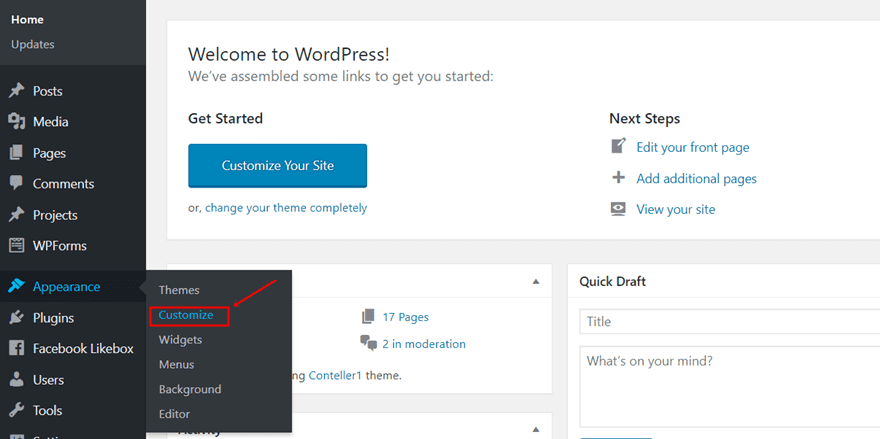
Task: Collapse the At a Glance panel arrow
Action: pyautogui.click(x=536, y=281)
